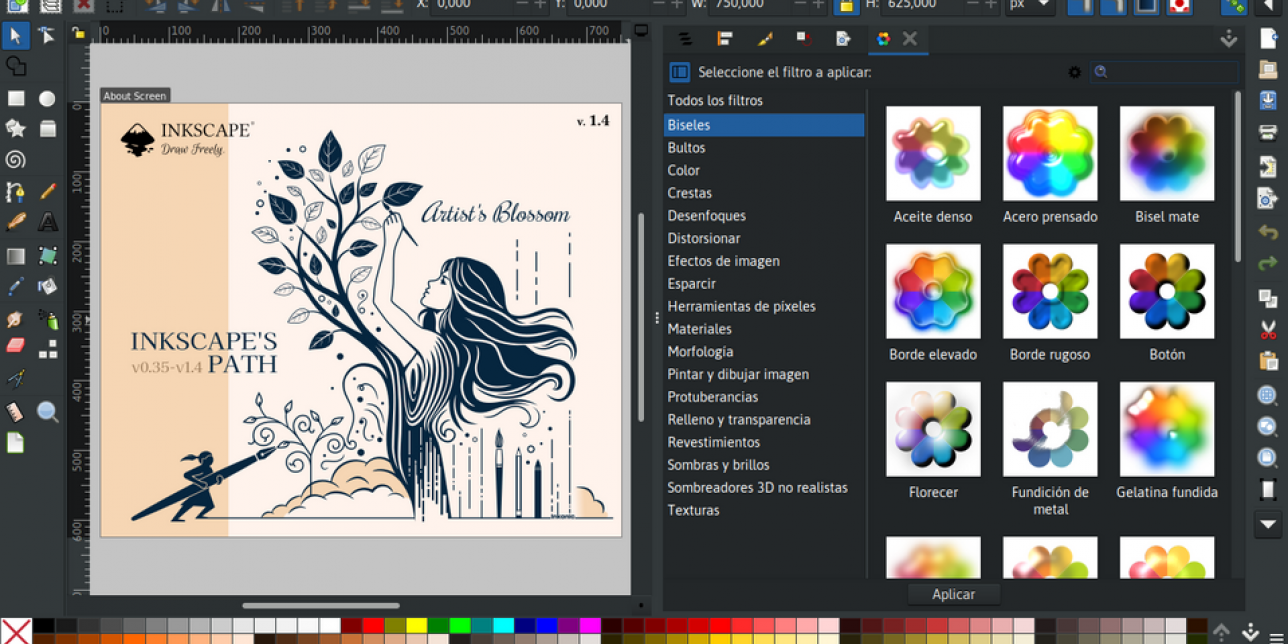Image resolution: width=1288 pixels, height=644 pixels.
Task: Select the Dropper color picker tool
Action: point(16,287)
